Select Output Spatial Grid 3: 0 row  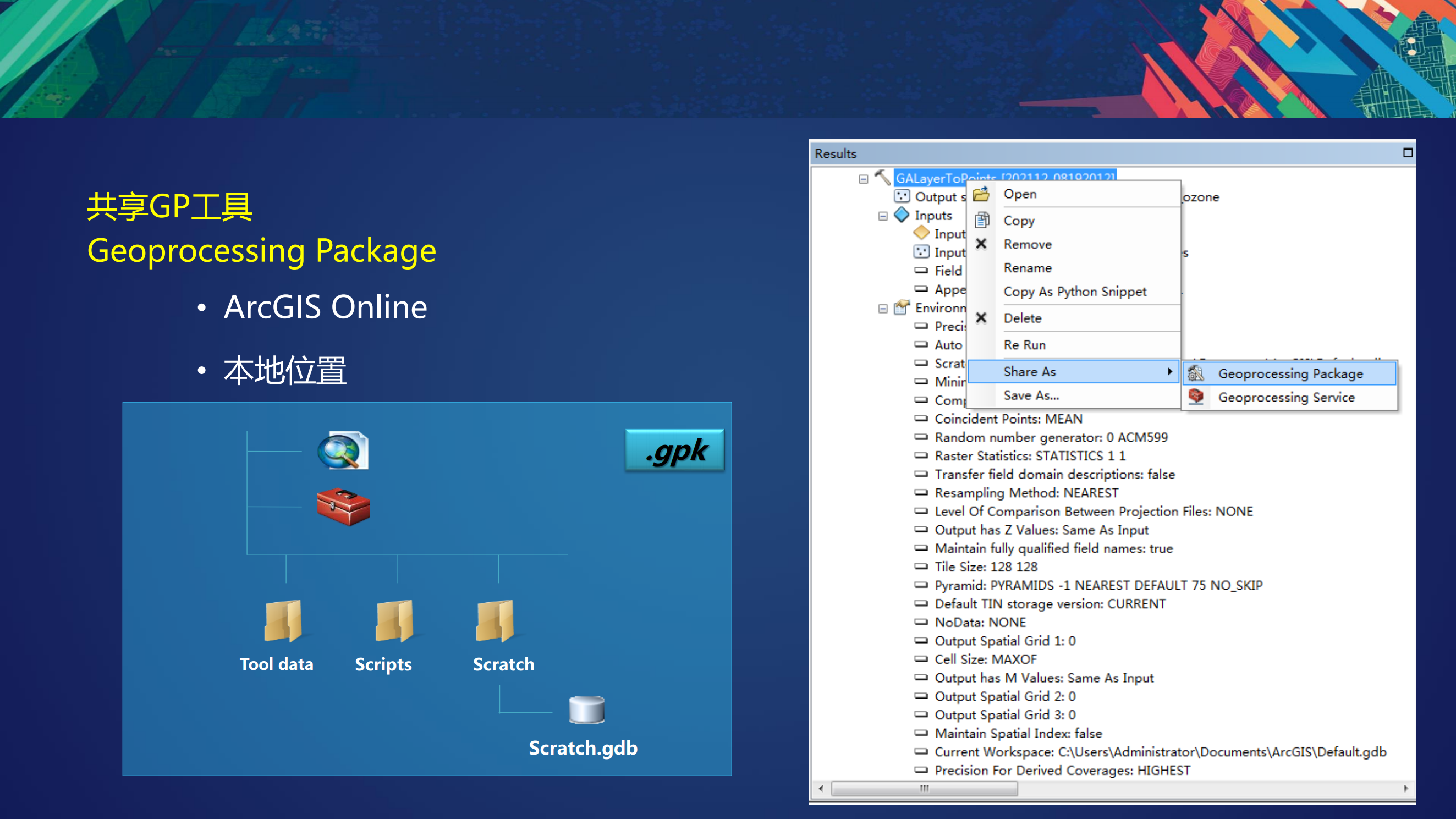click(1005, 714)
